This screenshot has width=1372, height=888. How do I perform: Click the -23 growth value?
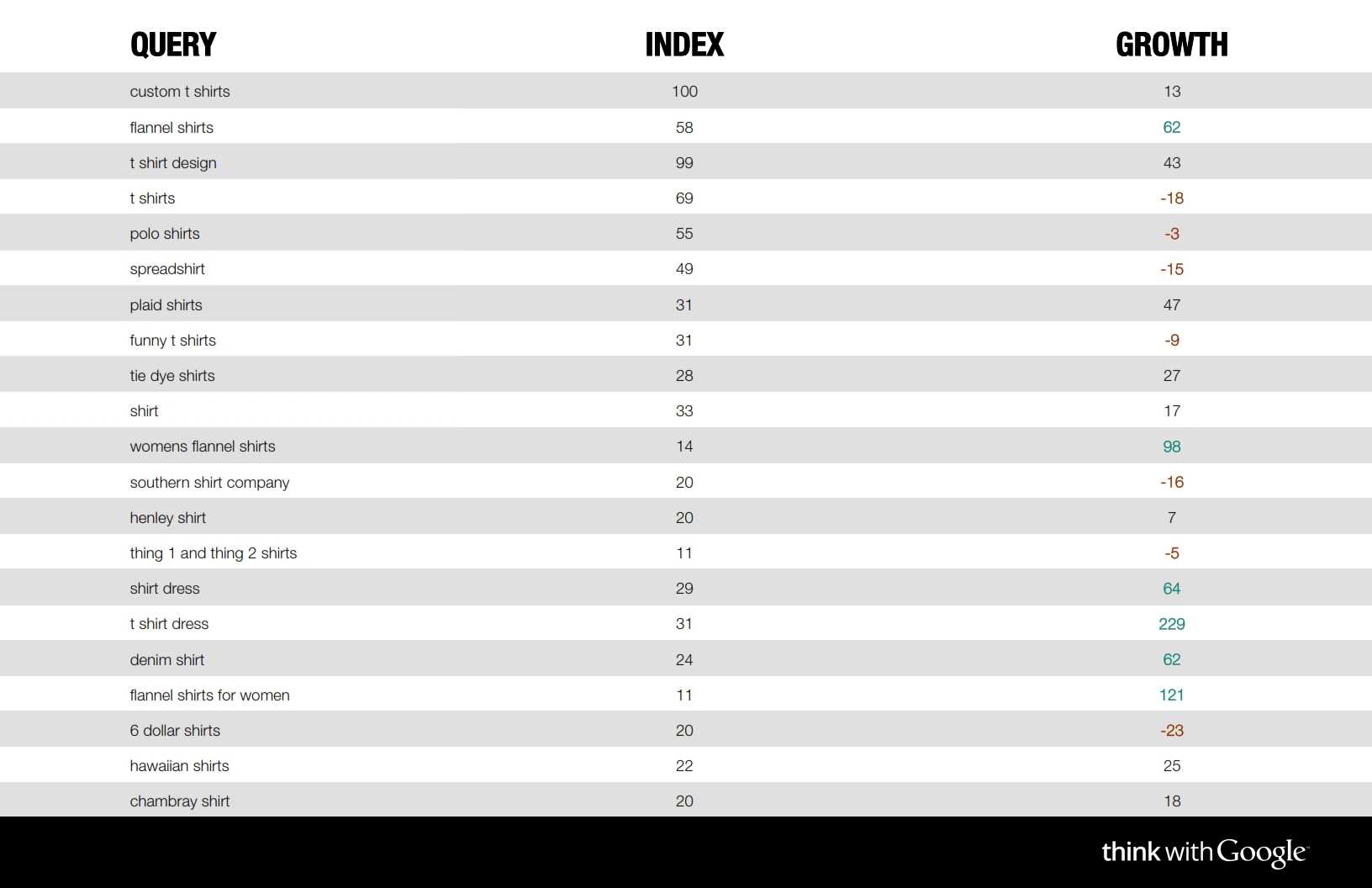1172,731
